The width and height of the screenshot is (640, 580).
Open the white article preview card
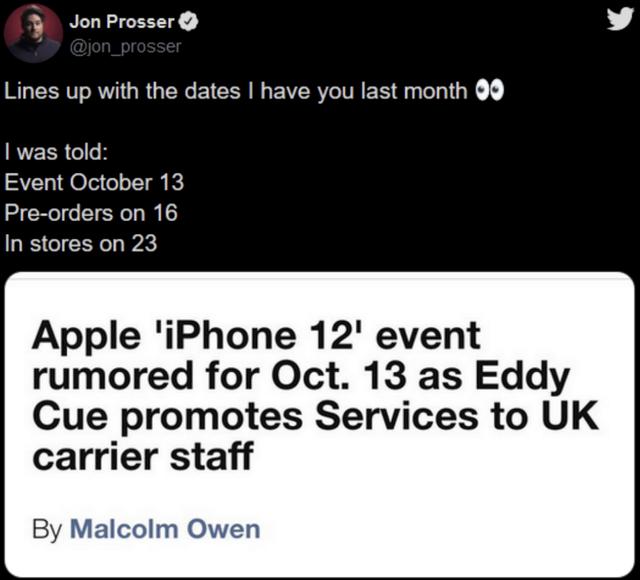320,424
